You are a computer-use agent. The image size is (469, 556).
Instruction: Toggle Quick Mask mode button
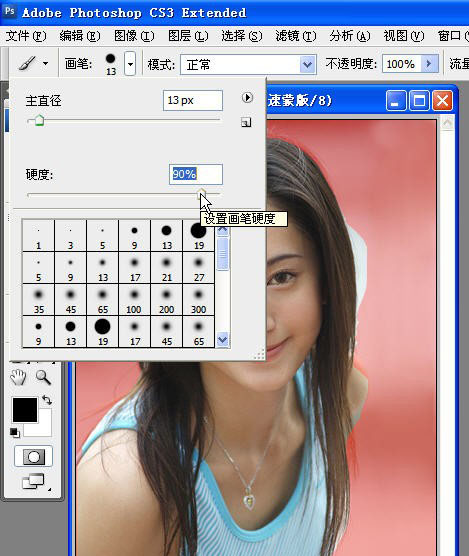click(x=33, y=456)
